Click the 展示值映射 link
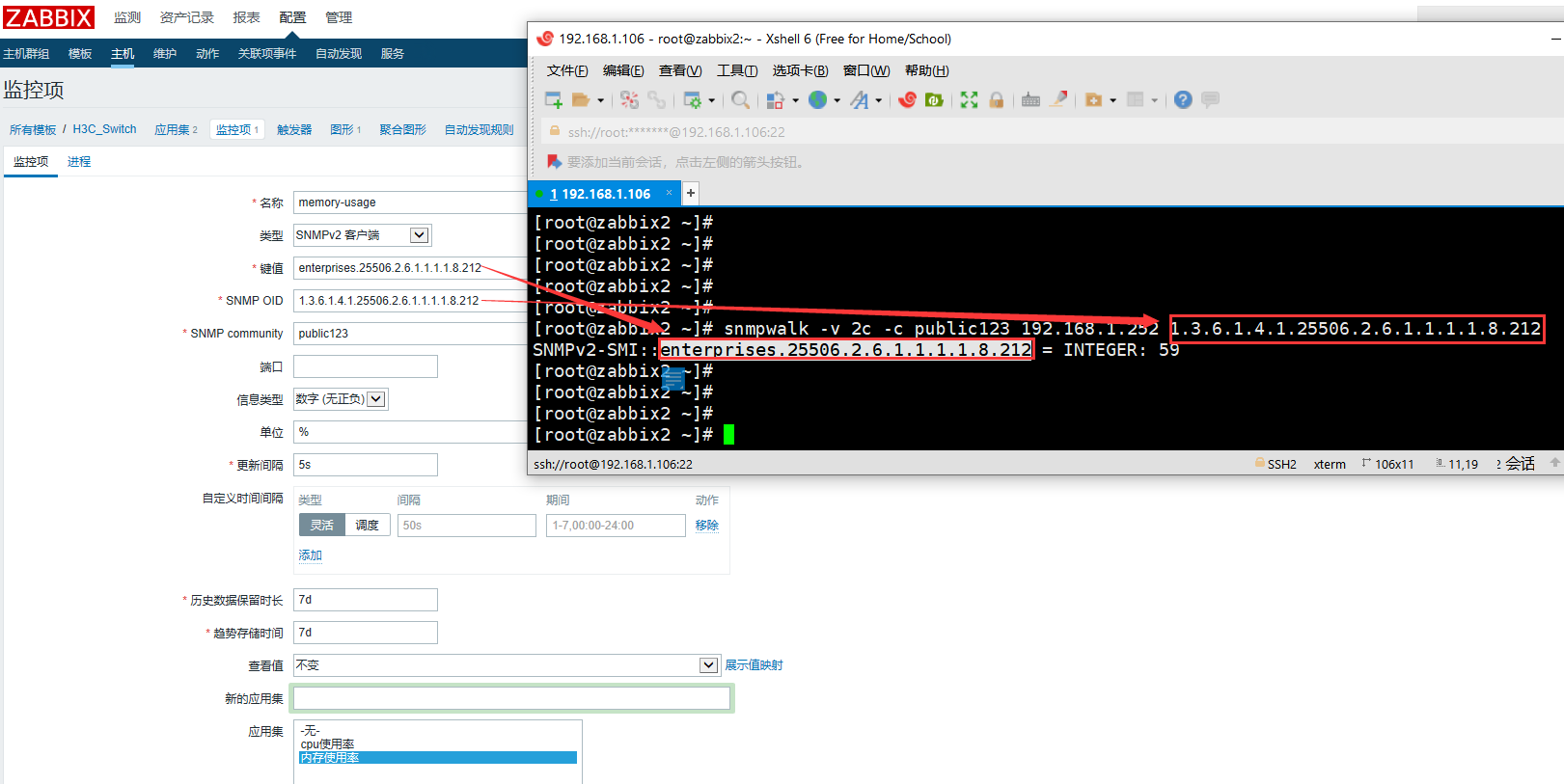1564x784 pixels. click(754, 665)
